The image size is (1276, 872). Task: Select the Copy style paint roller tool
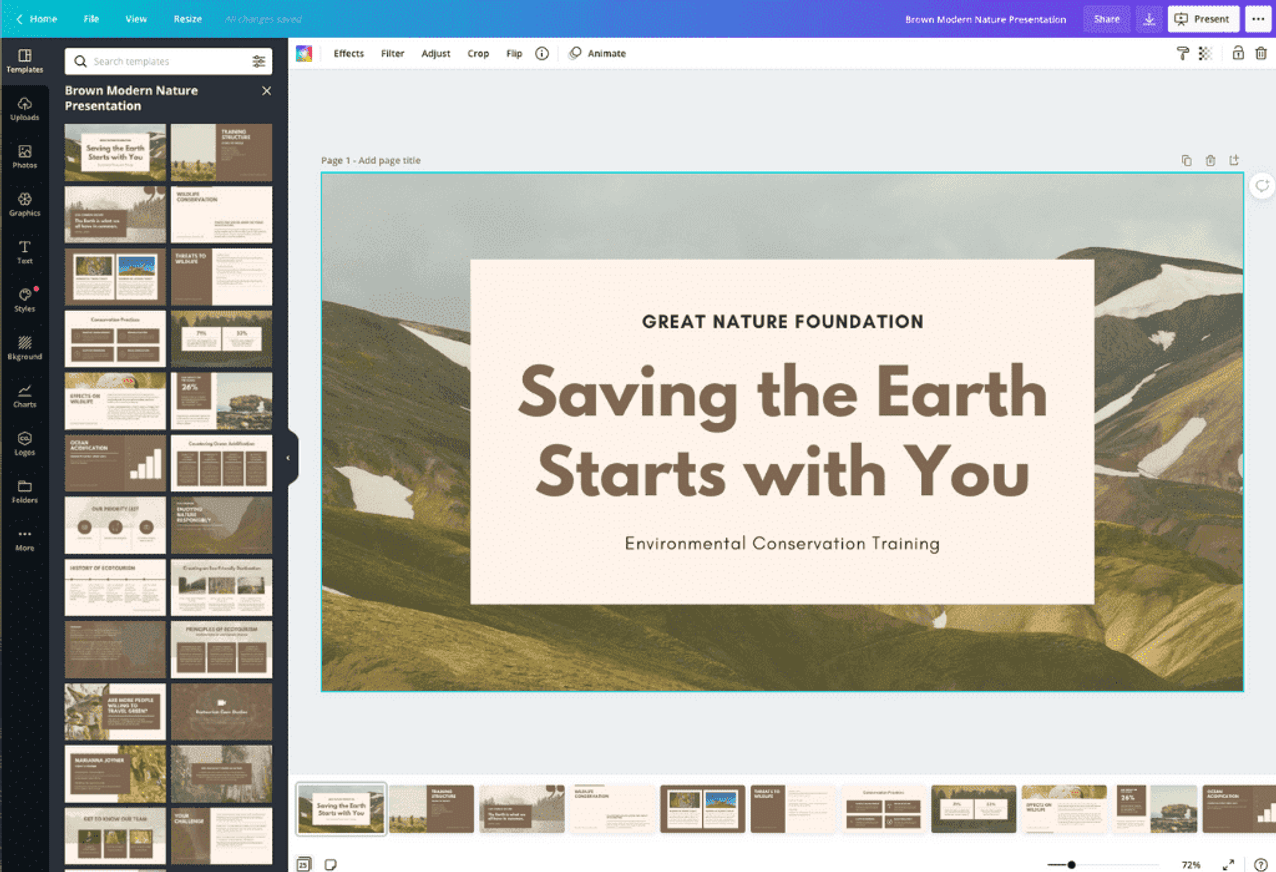click(1183, 53)
